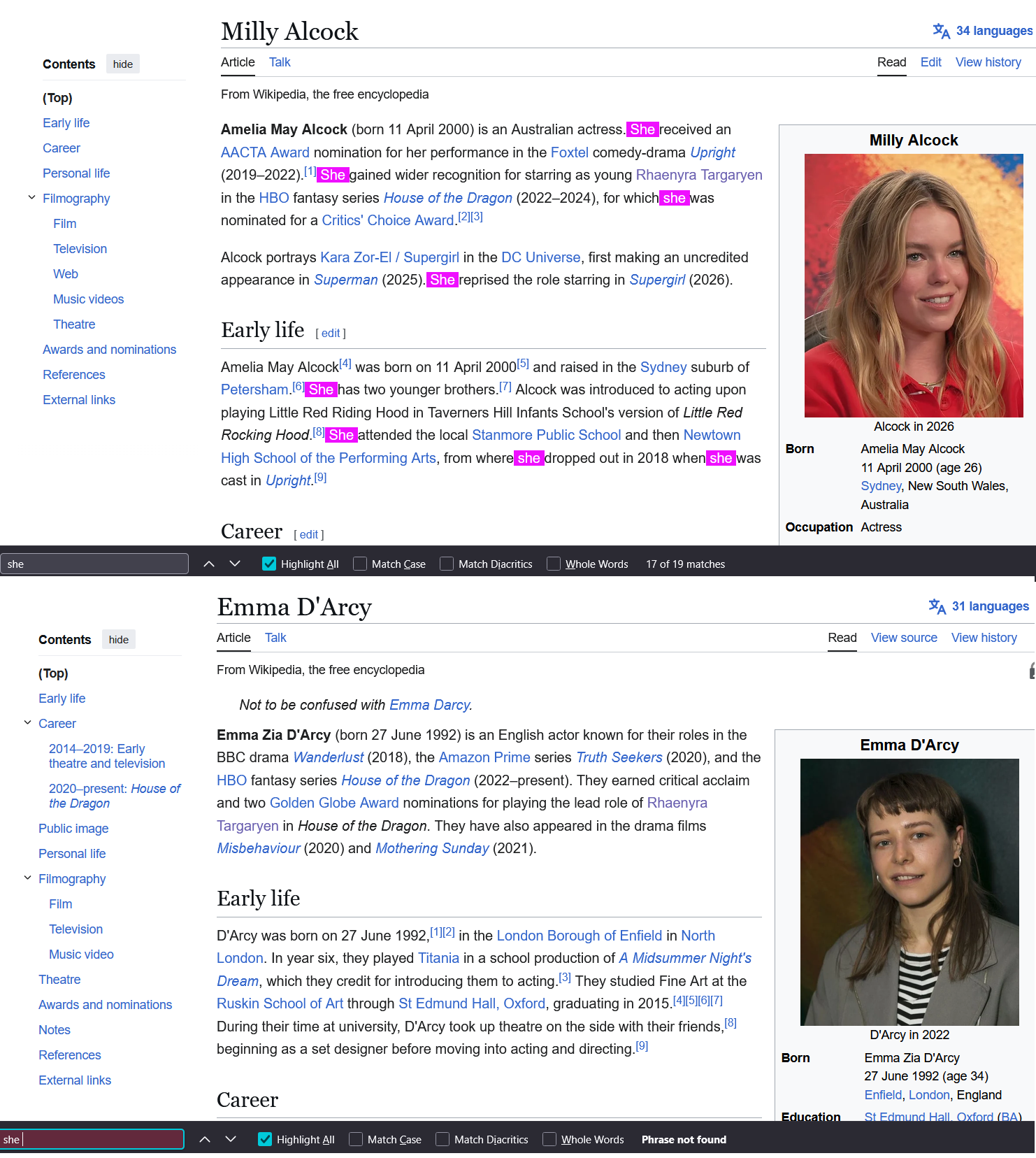Open the Petersham link in Early life
The image size is (1036, 1158).
pyautogui.click(x=254, y=389)
